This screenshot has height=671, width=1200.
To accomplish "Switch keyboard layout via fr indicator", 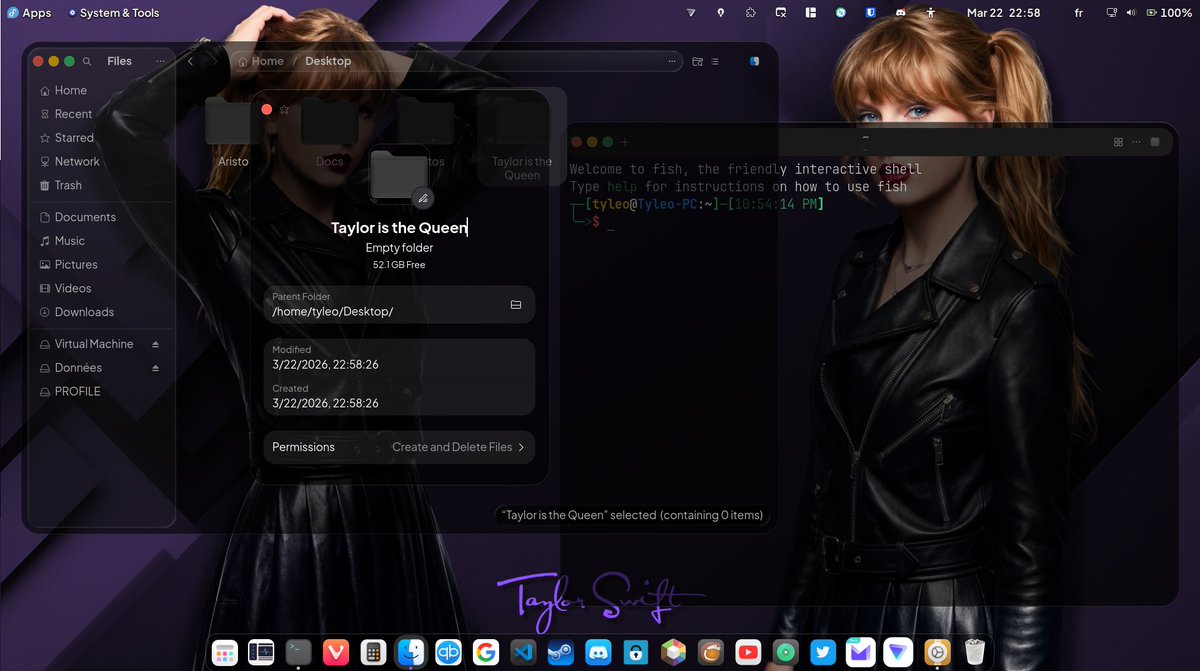I will pyautogui.click(x=1078, y=13).
